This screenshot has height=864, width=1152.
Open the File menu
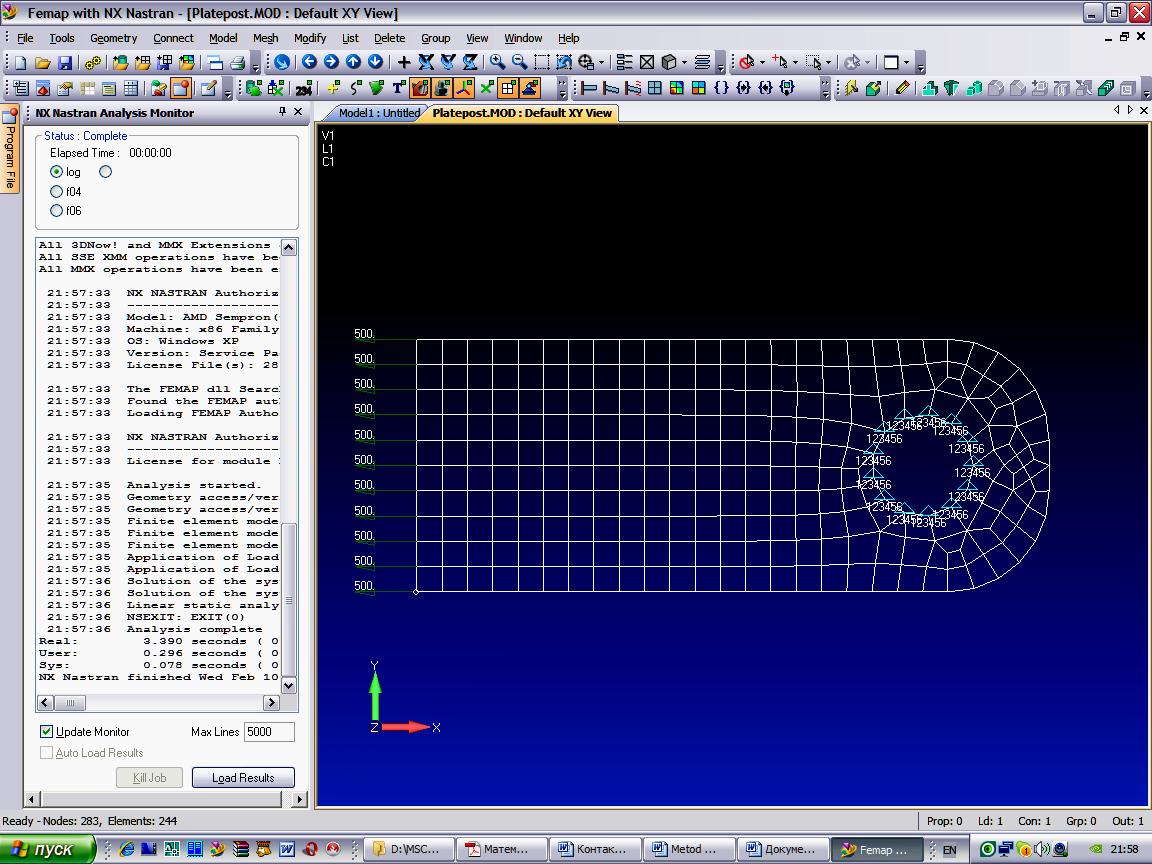click(x=25, y=38)
